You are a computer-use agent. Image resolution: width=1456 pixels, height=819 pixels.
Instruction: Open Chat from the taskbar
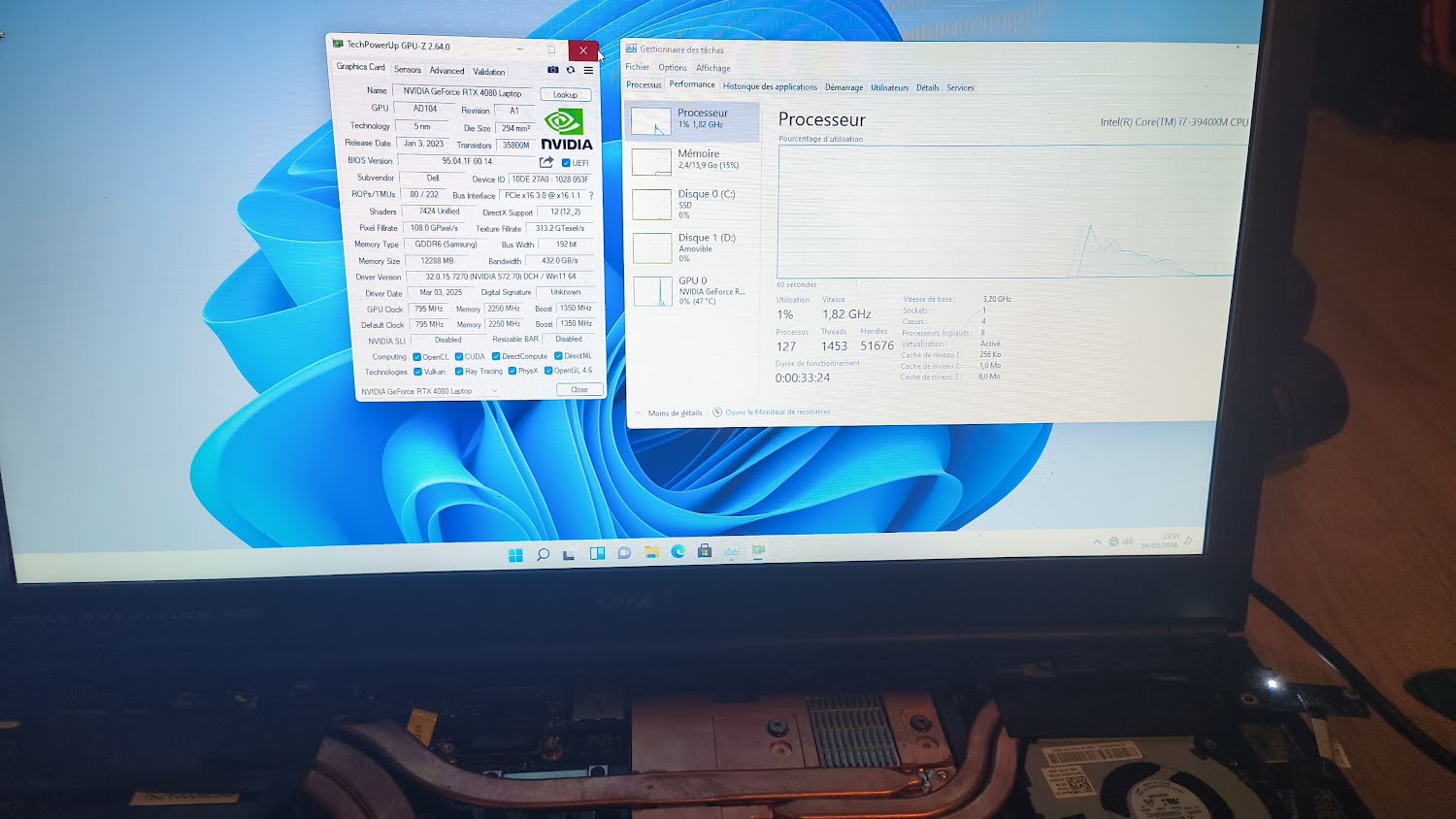pos(624,553)
